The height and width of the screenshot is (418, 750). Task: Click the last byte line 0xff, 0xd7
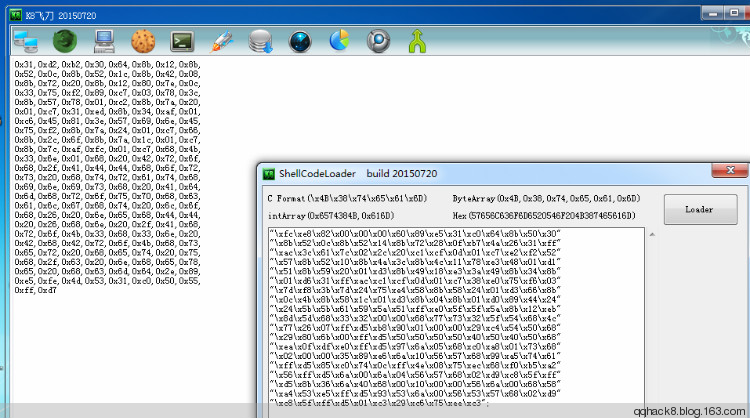click(35, 290)
